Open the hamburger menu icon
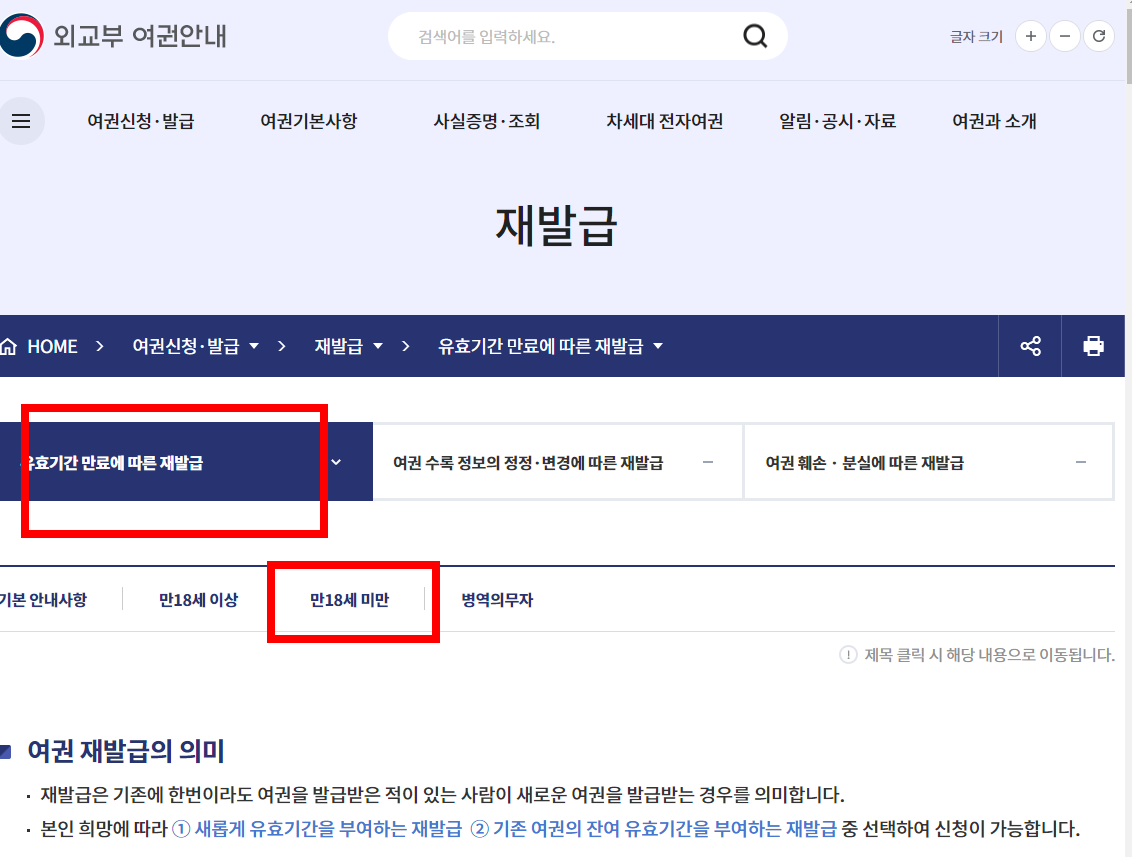 21,121
